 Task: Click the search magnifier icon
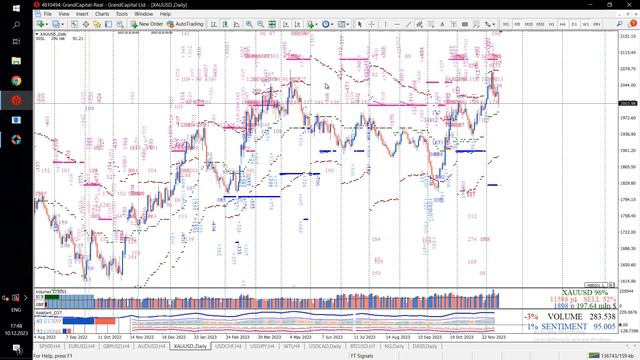[620, 24]
